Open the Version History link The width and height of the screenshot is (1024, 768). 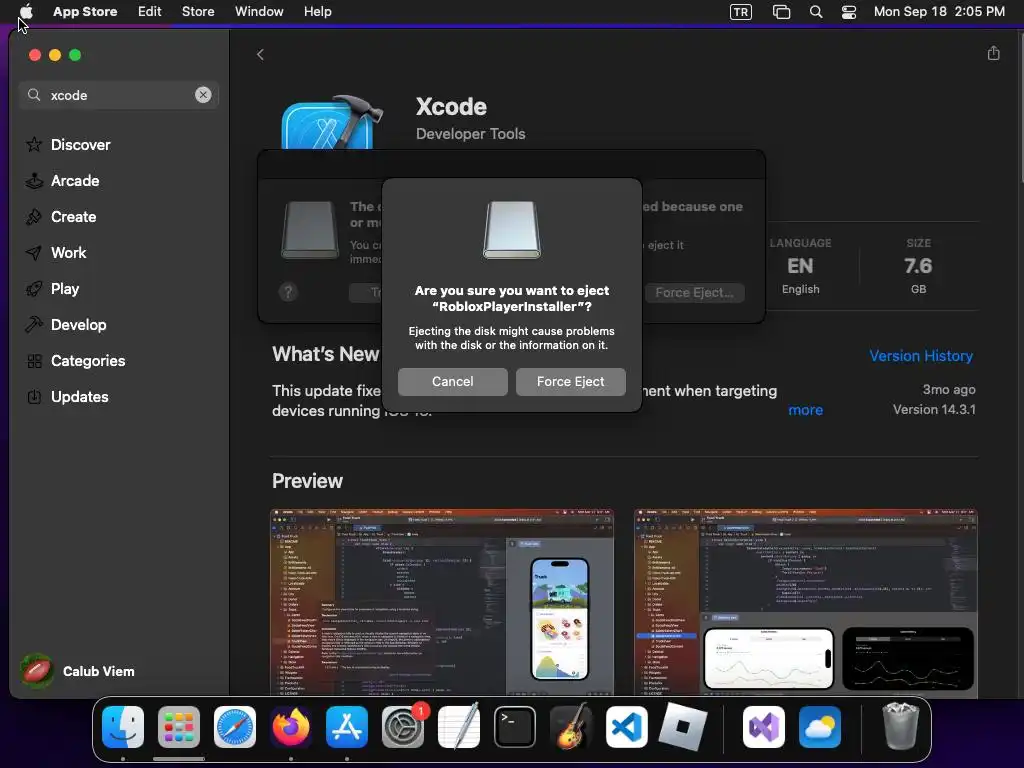coord(921,356)
